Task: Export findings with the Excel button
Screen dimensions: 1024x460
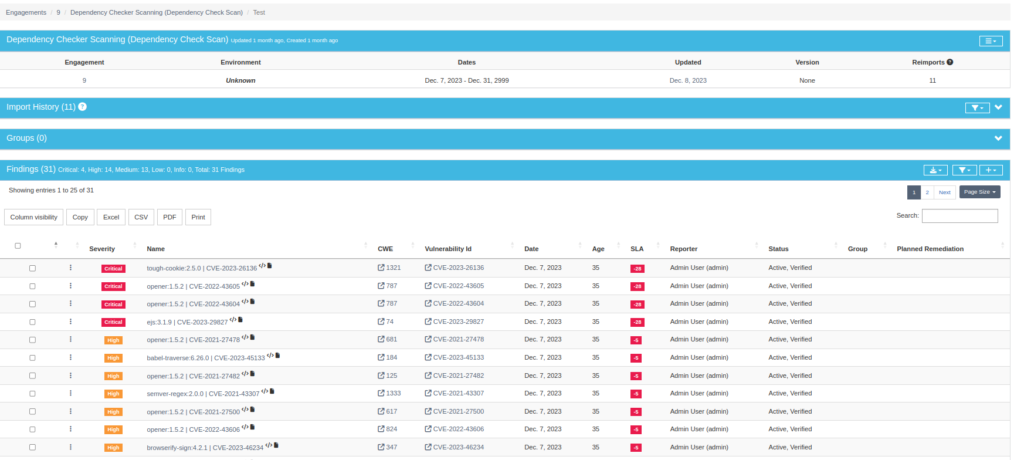Action: pyautogui.click(x=111, y=217)
